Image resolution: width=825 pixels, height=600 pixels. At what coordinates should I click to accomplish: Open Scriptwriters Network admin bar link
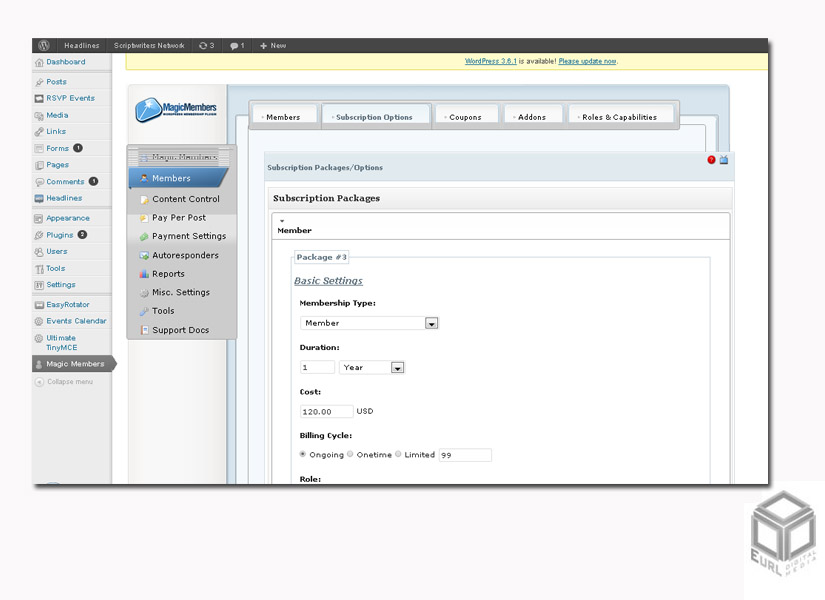click(x=149, y=46)
